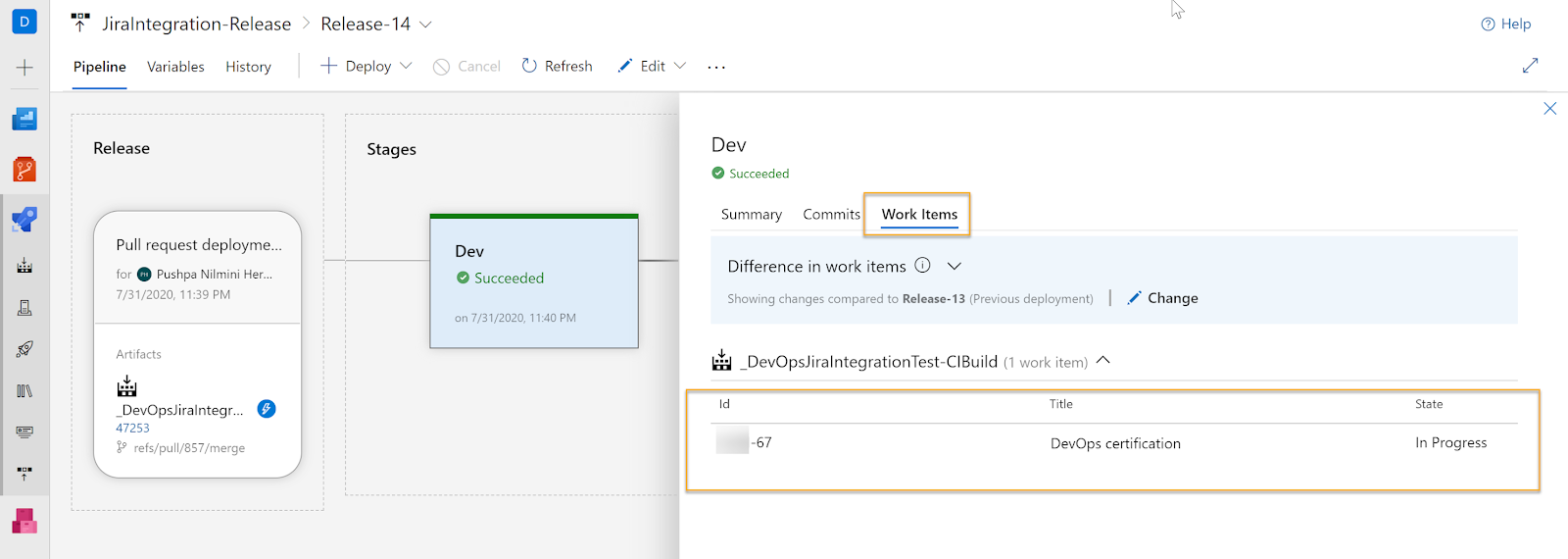1568x559 pixels.
Task: Enter full screen with expand arrows icon
Action: coord(1530,66)
